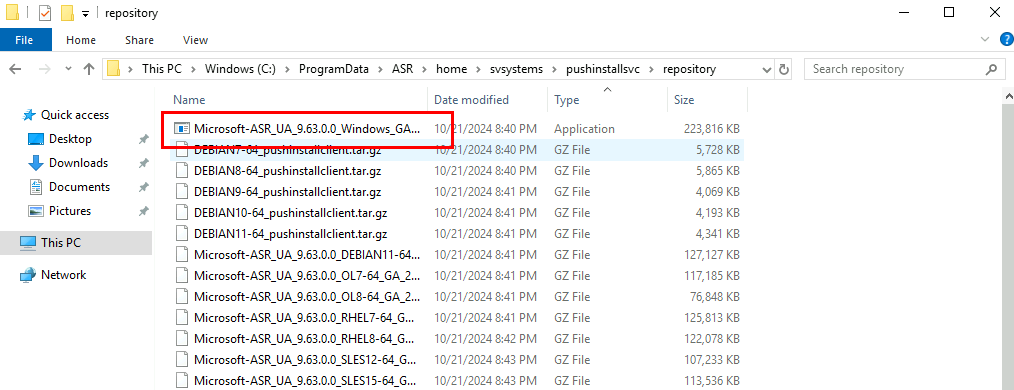Image resolution: width=1014 pixels, height=390 pixels.
Task: Expand chevron after svsystems in address bar
Action: click(554, 69)
